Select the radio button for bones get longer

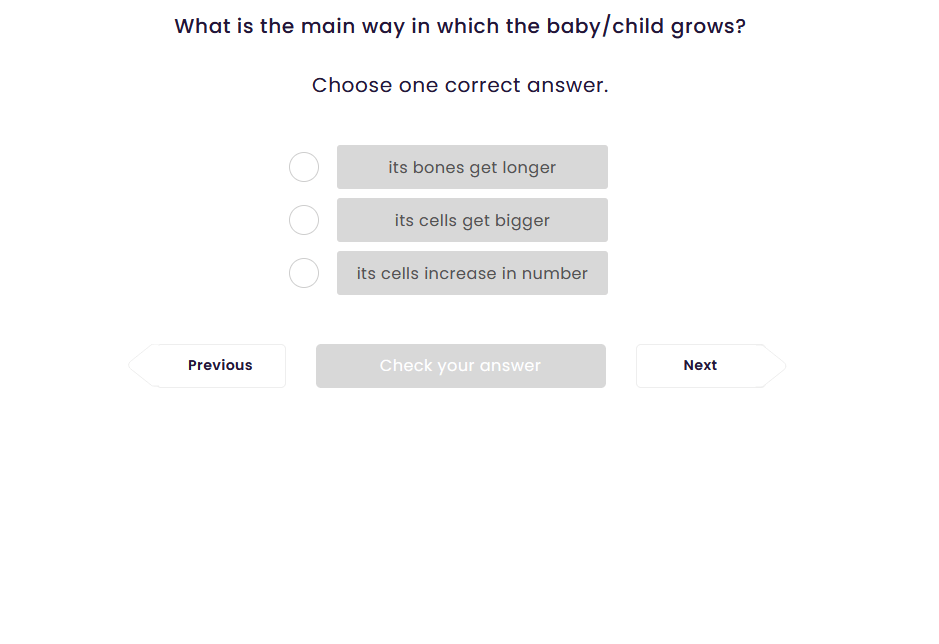point(304,167)
